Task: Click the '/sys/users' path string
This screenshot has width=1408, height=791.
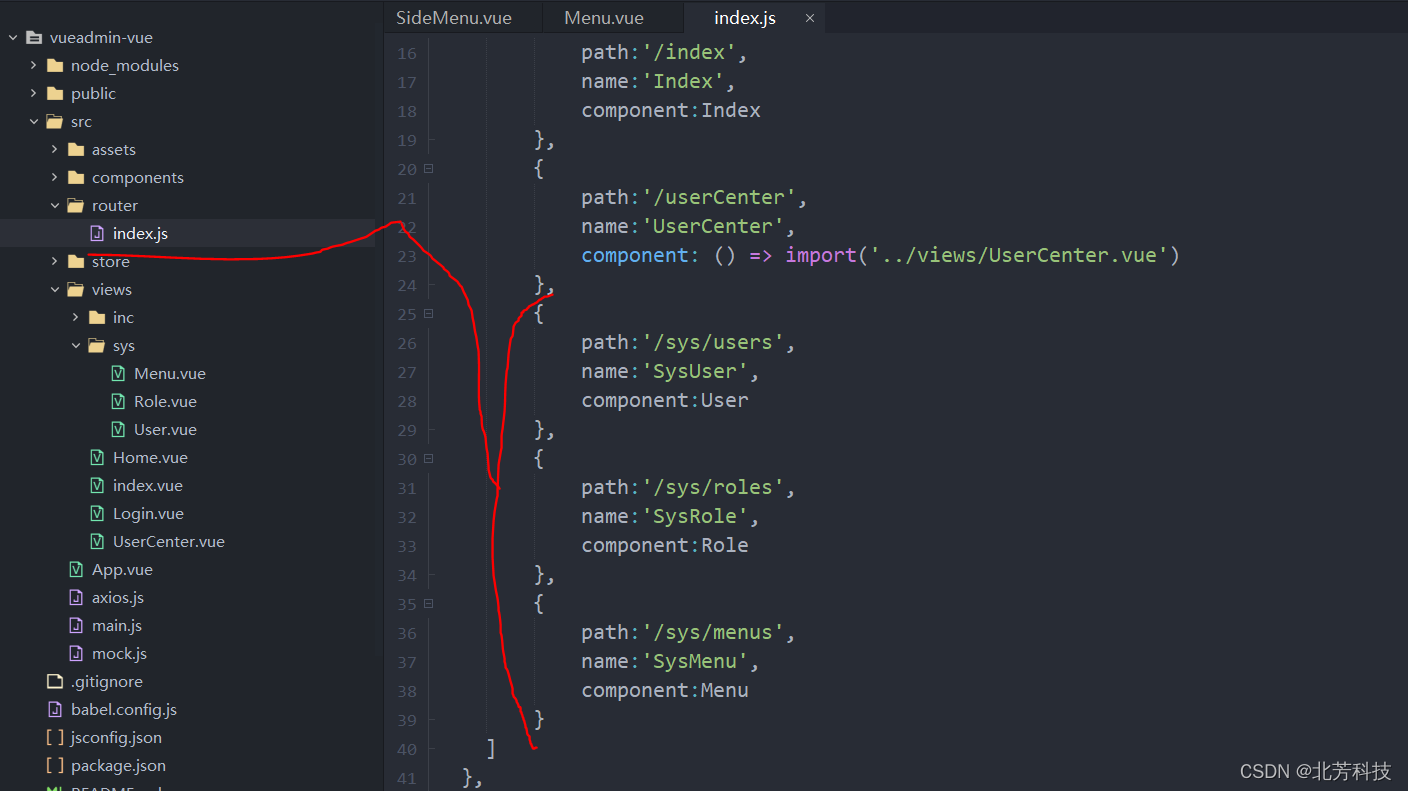Action: click(x=714, y=342)
